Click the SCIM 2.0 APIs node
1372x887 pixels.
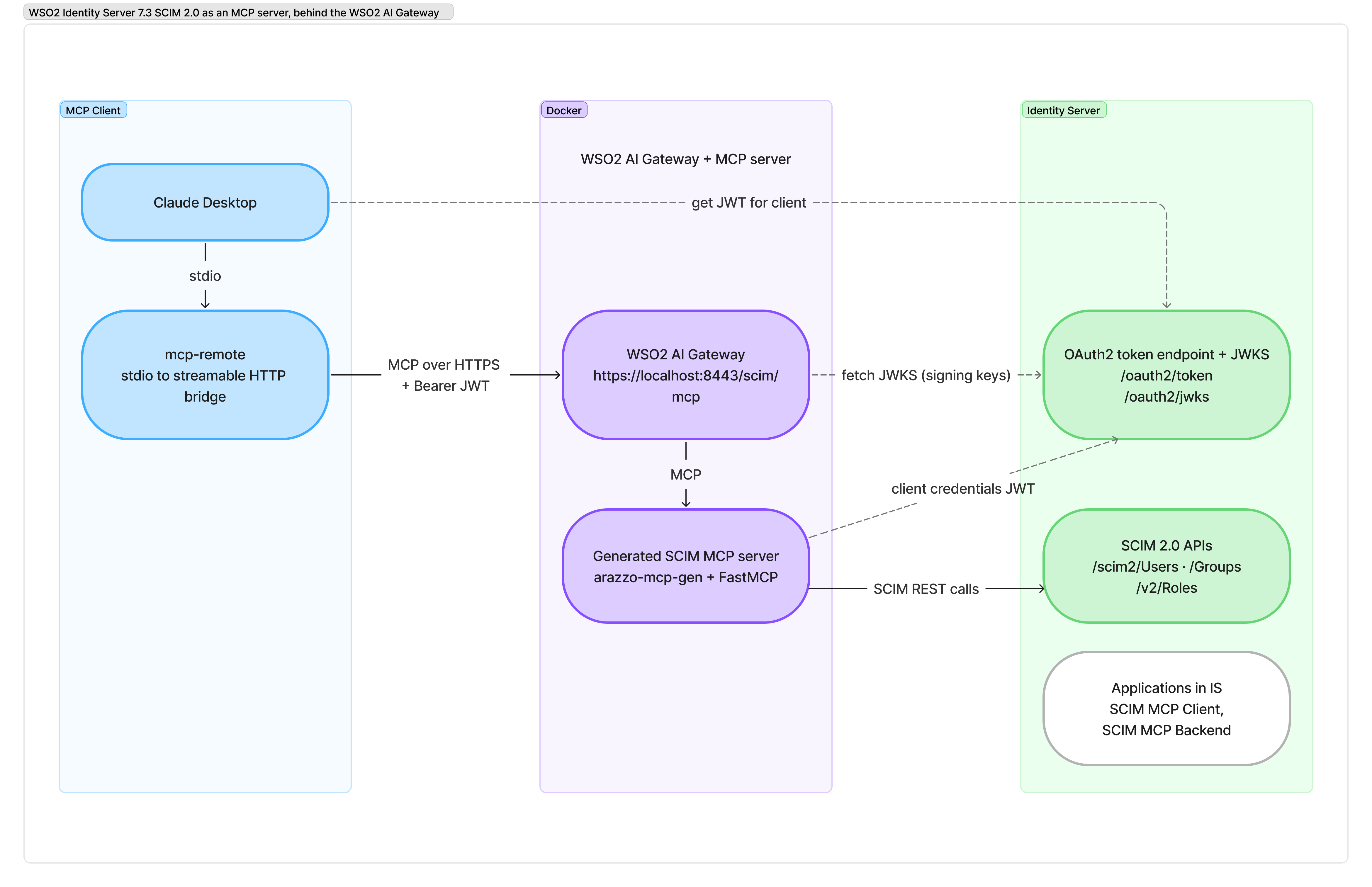[x=1166, y=566]
